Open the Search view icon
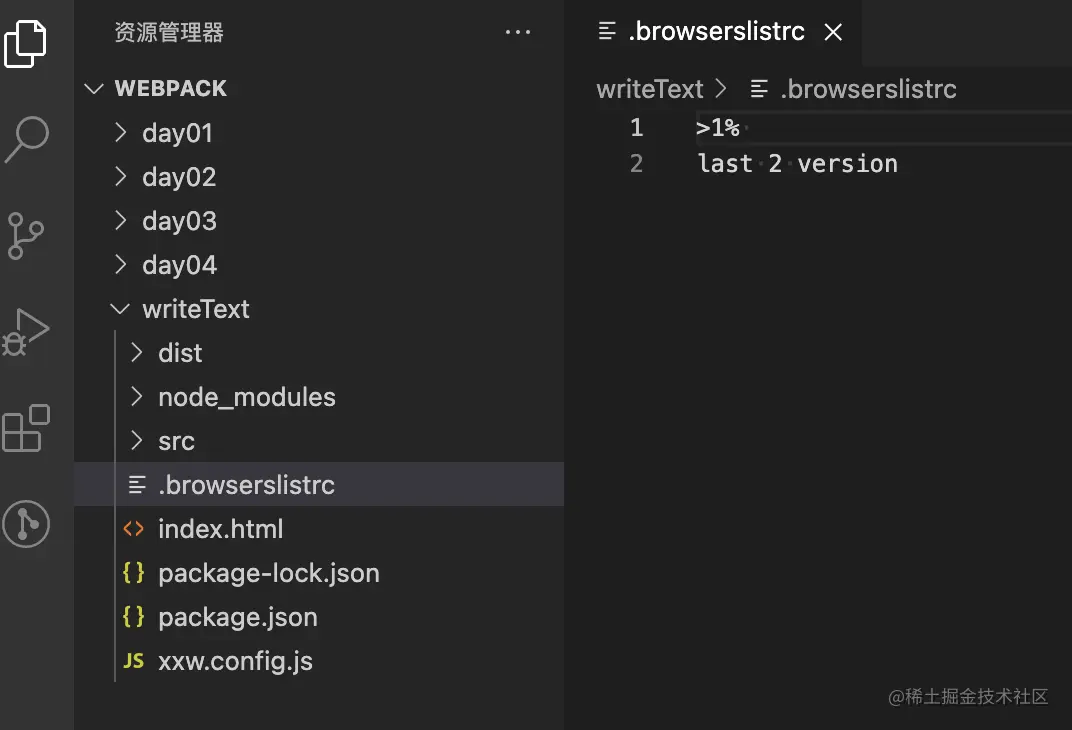Image resolution: width=1072 pixels, height=730 pixels. click(x=26, y=139)
